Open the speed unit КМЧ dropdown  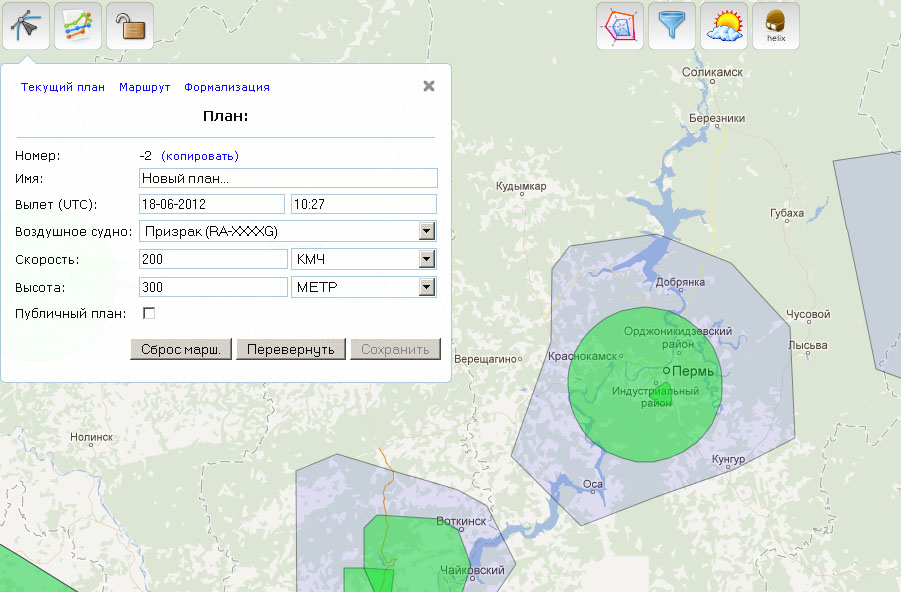tap(427, 260)
